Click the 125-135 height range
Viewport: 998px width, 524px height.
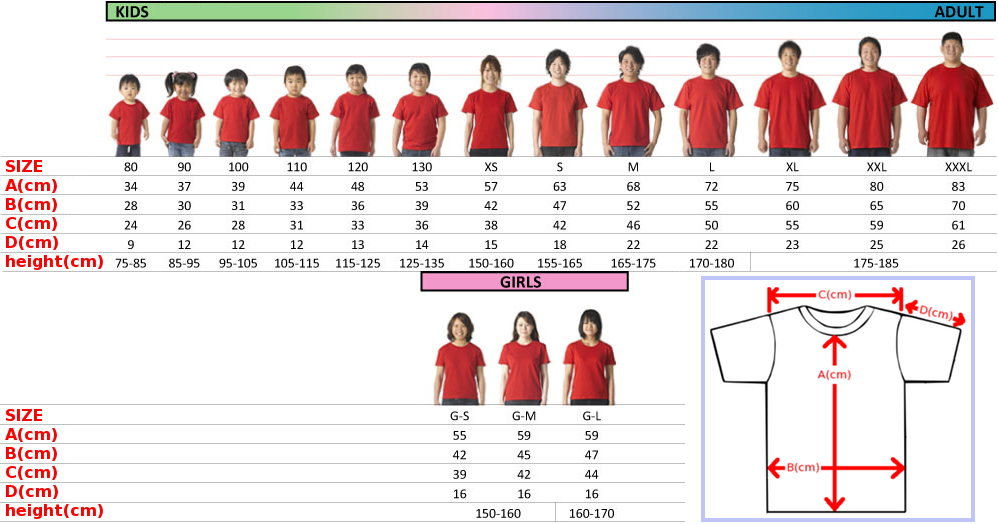pyautogui.click(x=421, y=264)
